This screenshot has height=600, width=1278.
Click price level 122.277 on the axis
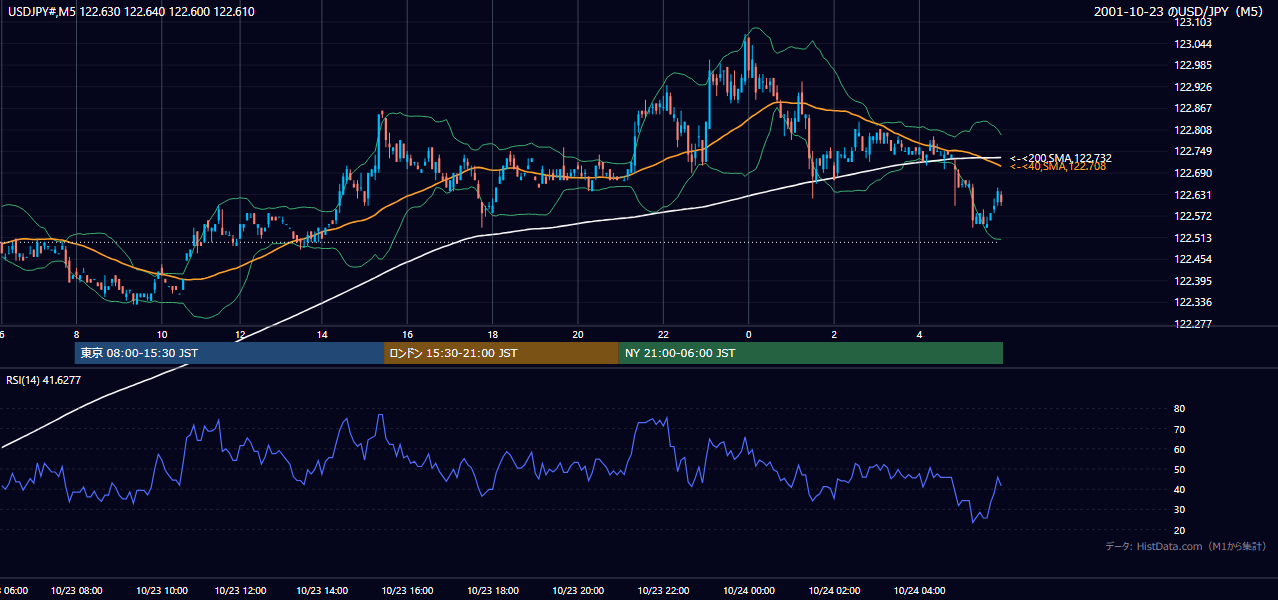pyautogui.click(x=1192, y=324)
